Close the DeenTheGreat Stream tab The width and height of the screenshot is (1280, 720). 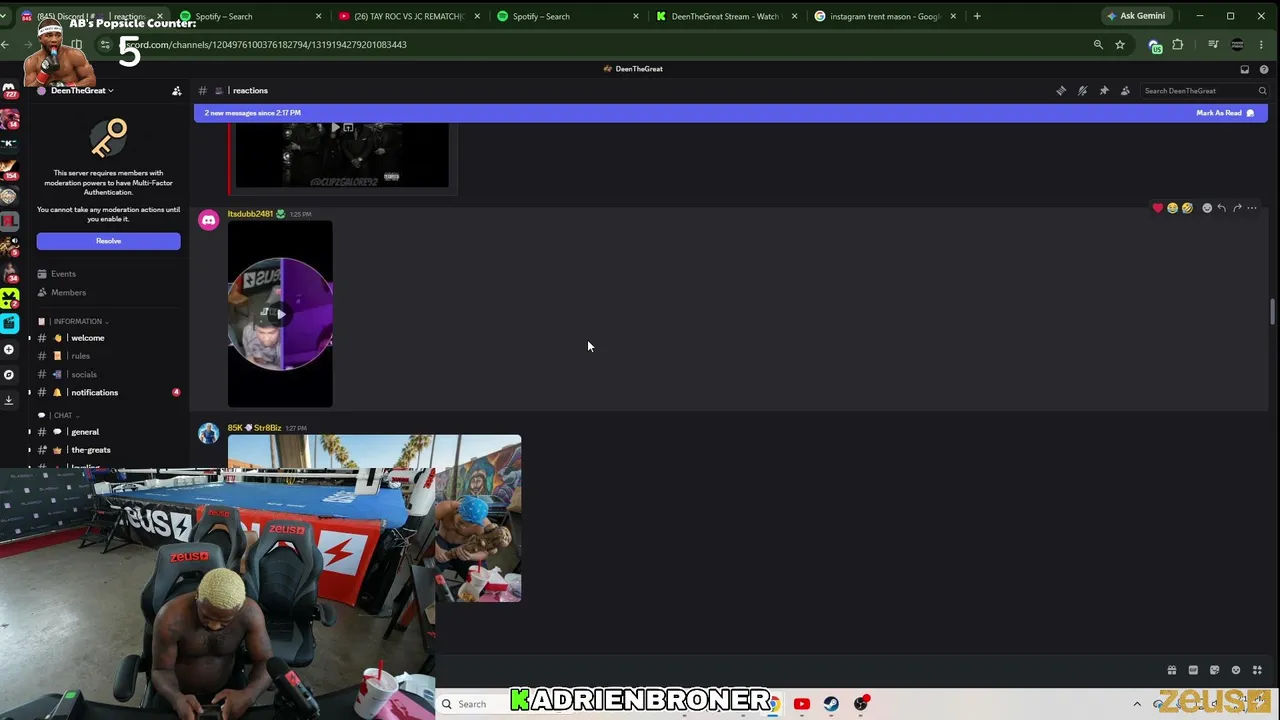[794, 16]
